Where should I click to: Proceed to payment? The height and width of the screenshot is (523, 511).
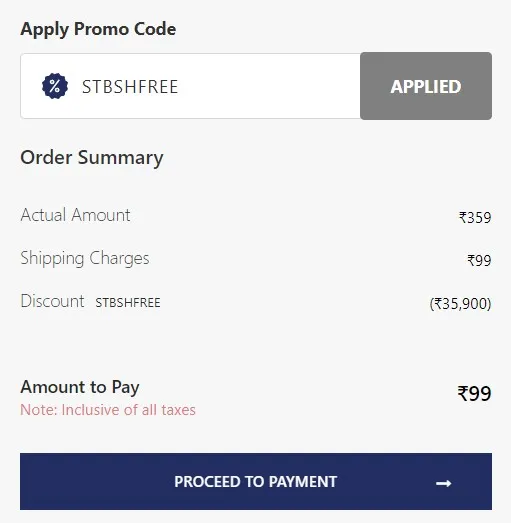(256, 481)
